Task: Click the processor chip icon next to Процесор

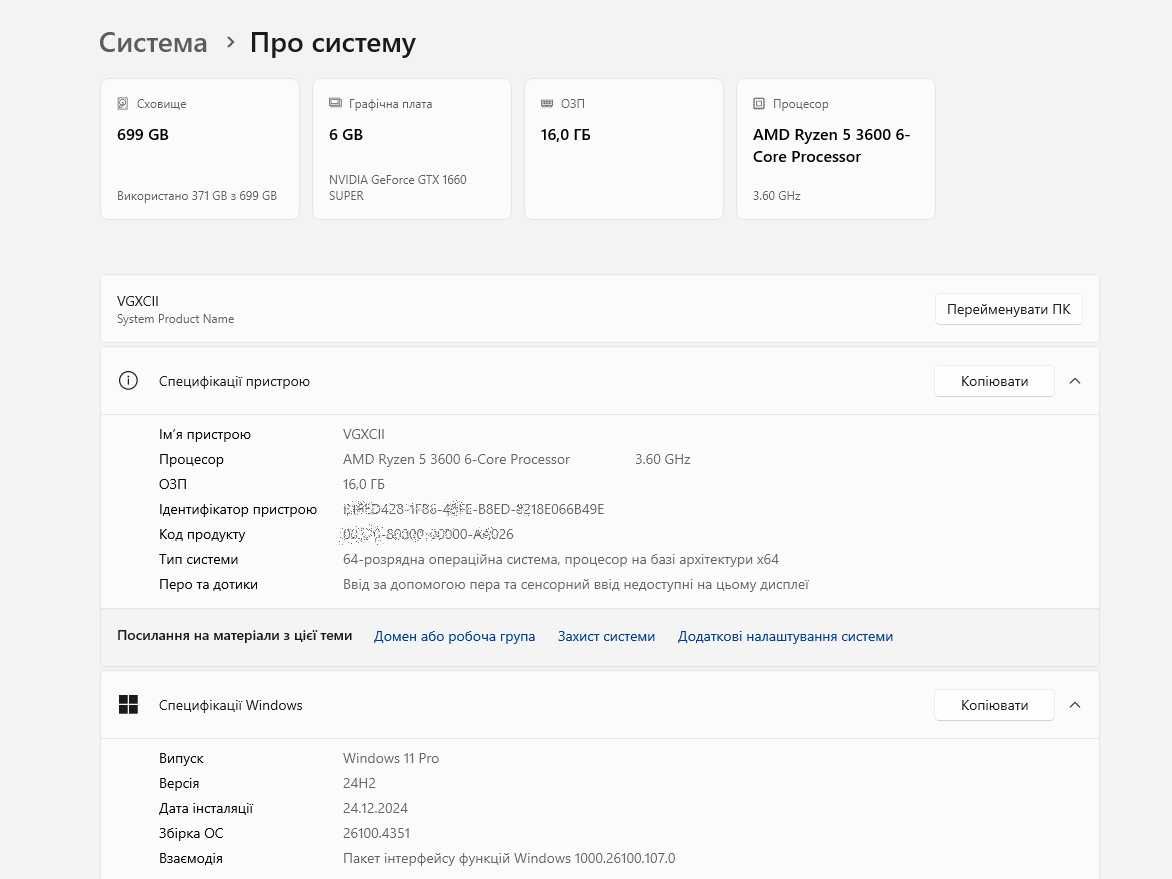Action: coord(759,103)
